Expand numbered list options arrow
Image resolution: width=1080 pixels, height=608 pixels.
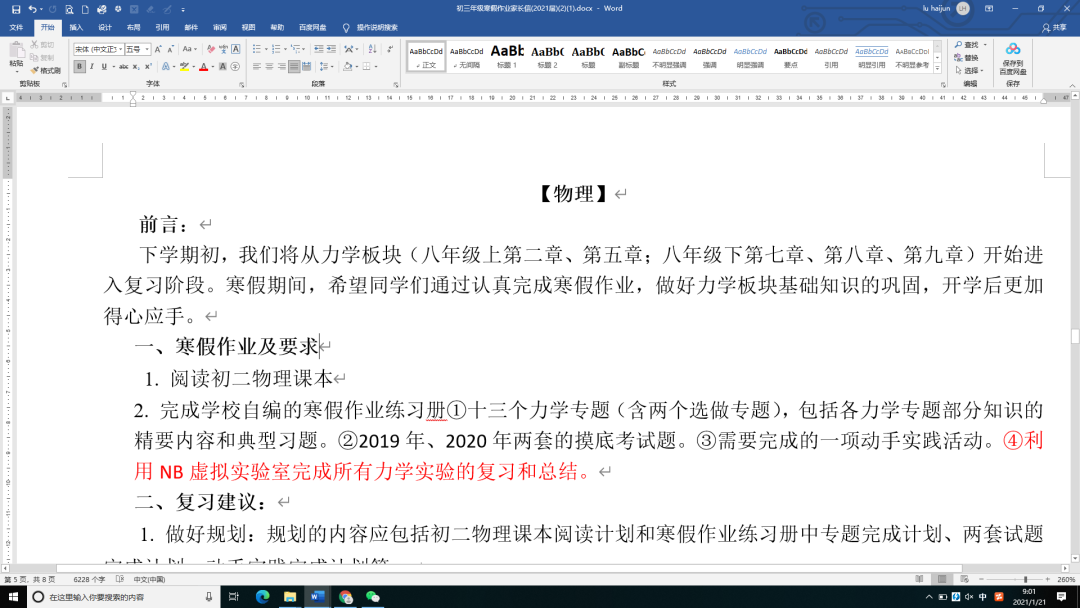285,49
